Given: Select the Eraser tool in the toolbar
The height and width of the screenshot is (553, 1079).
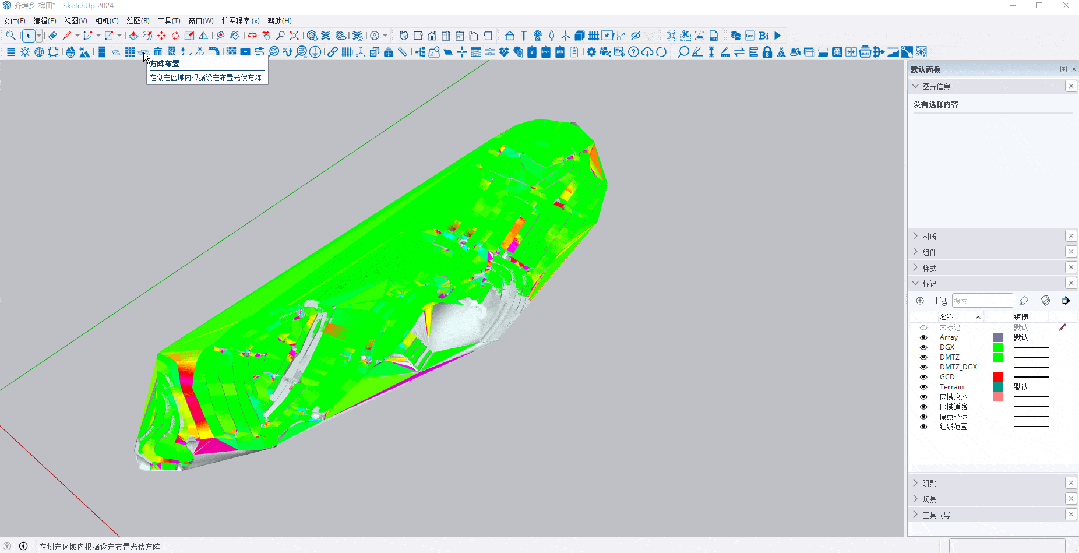Looking at the screenshot, I should coord(52,36).
